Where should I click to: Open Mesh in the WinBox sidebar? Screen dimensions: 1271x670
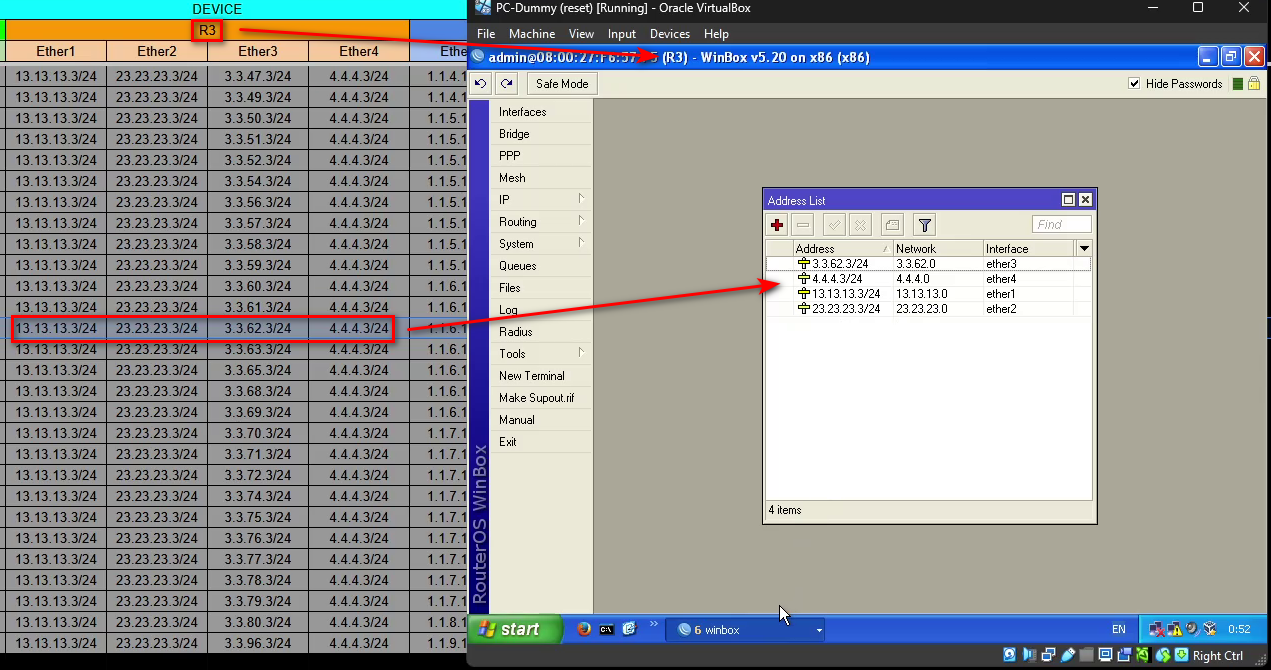(x=542, y=178)
